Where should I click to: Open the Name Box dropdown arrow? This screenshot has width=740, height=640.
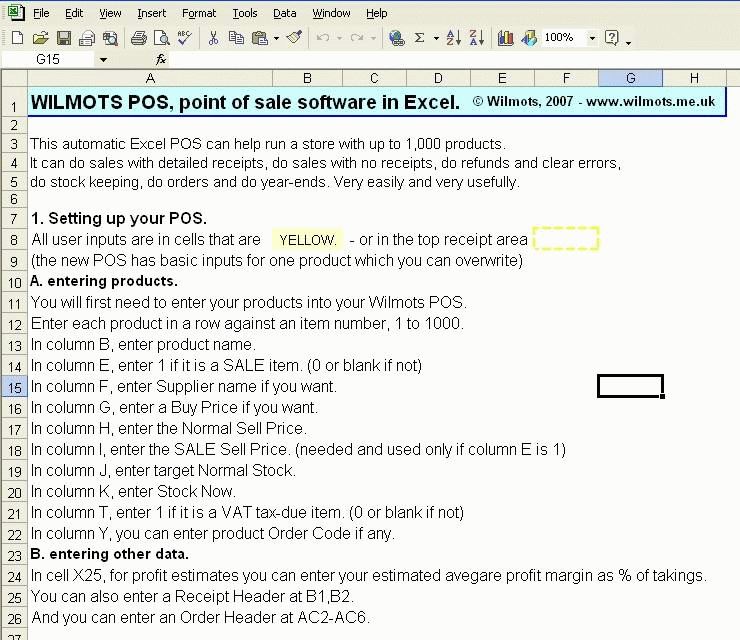[103, 60]
